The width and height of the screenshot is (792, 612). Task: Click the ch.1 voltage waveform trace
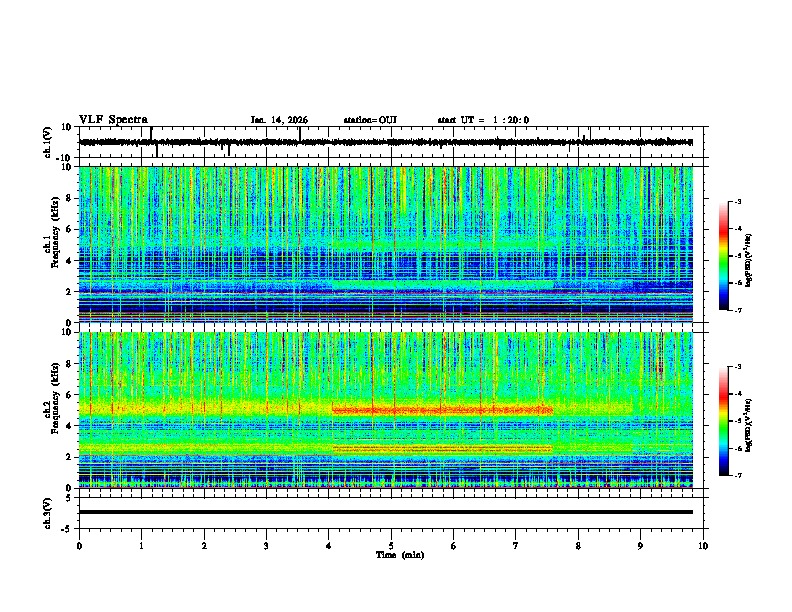click(x=386, y=142)
